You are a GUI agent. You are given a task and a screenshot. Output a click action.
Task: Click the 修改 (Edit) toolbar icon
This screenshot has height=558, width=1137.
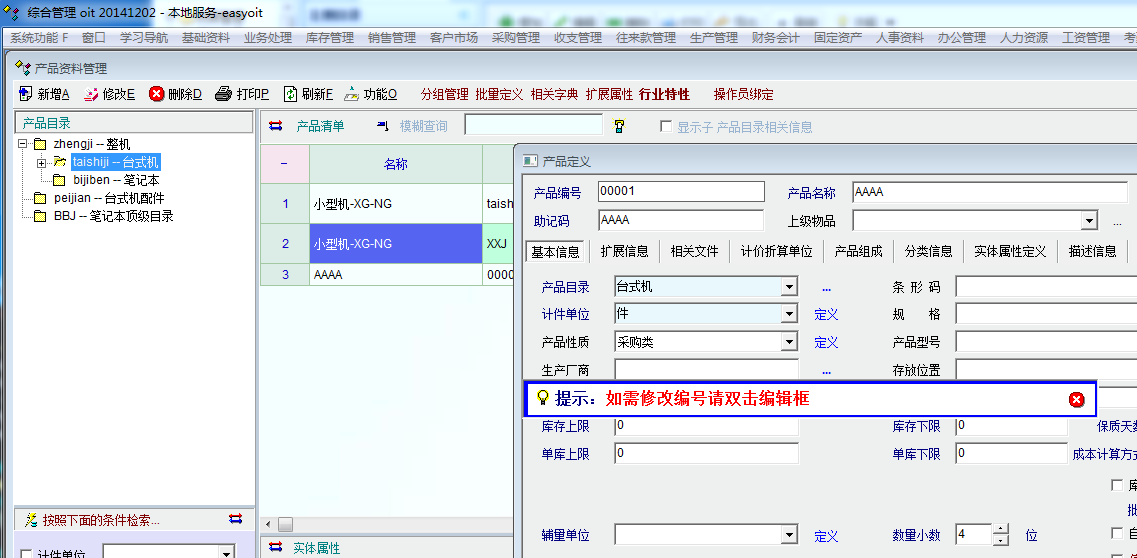point(91,94)
